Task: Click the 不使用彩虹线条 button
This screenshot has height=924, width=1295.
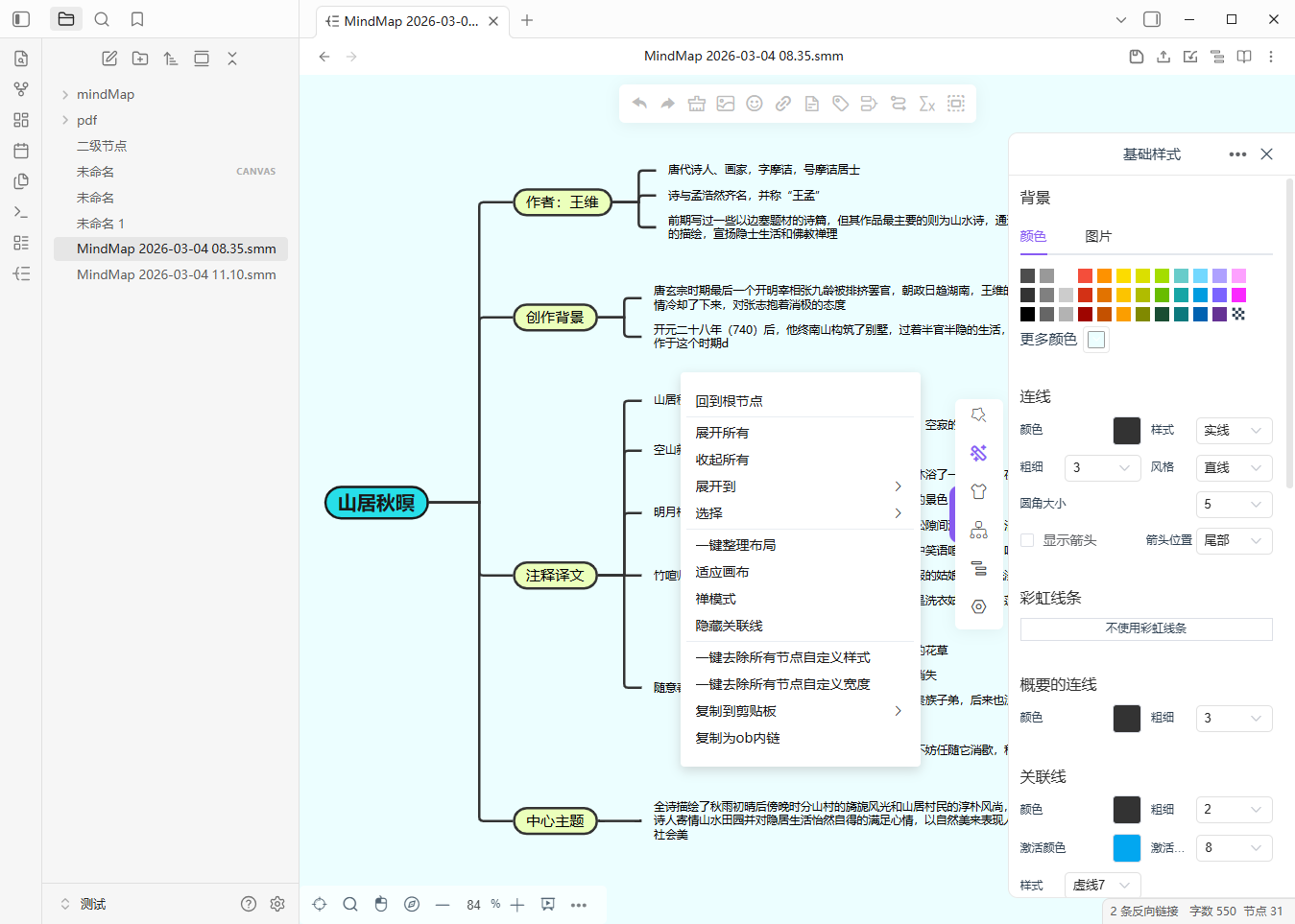Action: 1146,628
